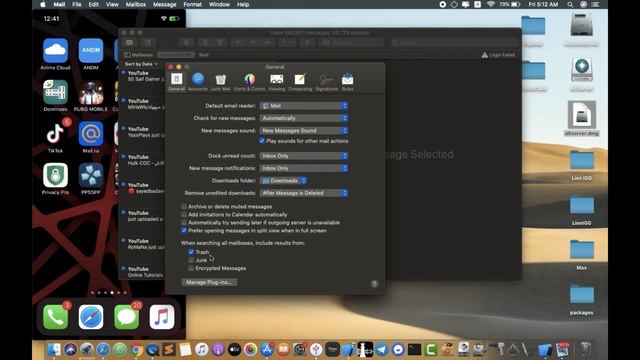Open the altserver.dmg file on desktop
Screen dimensions: 640x360
pyautogui.click(x=582, y=118)
